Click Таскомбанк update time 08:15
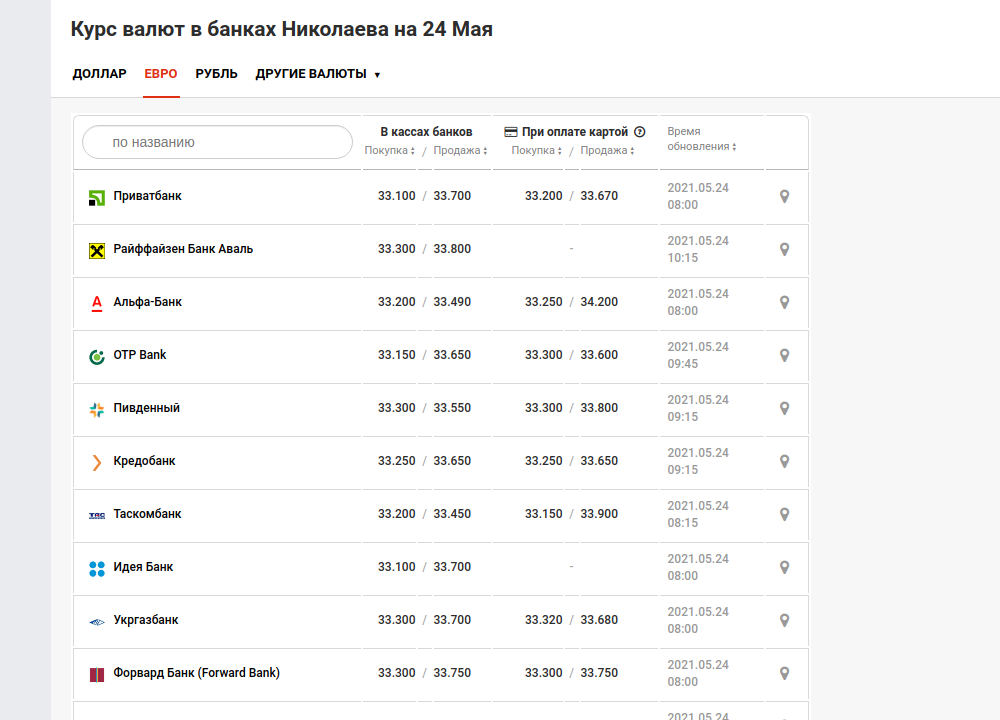 tap(682, 522)
